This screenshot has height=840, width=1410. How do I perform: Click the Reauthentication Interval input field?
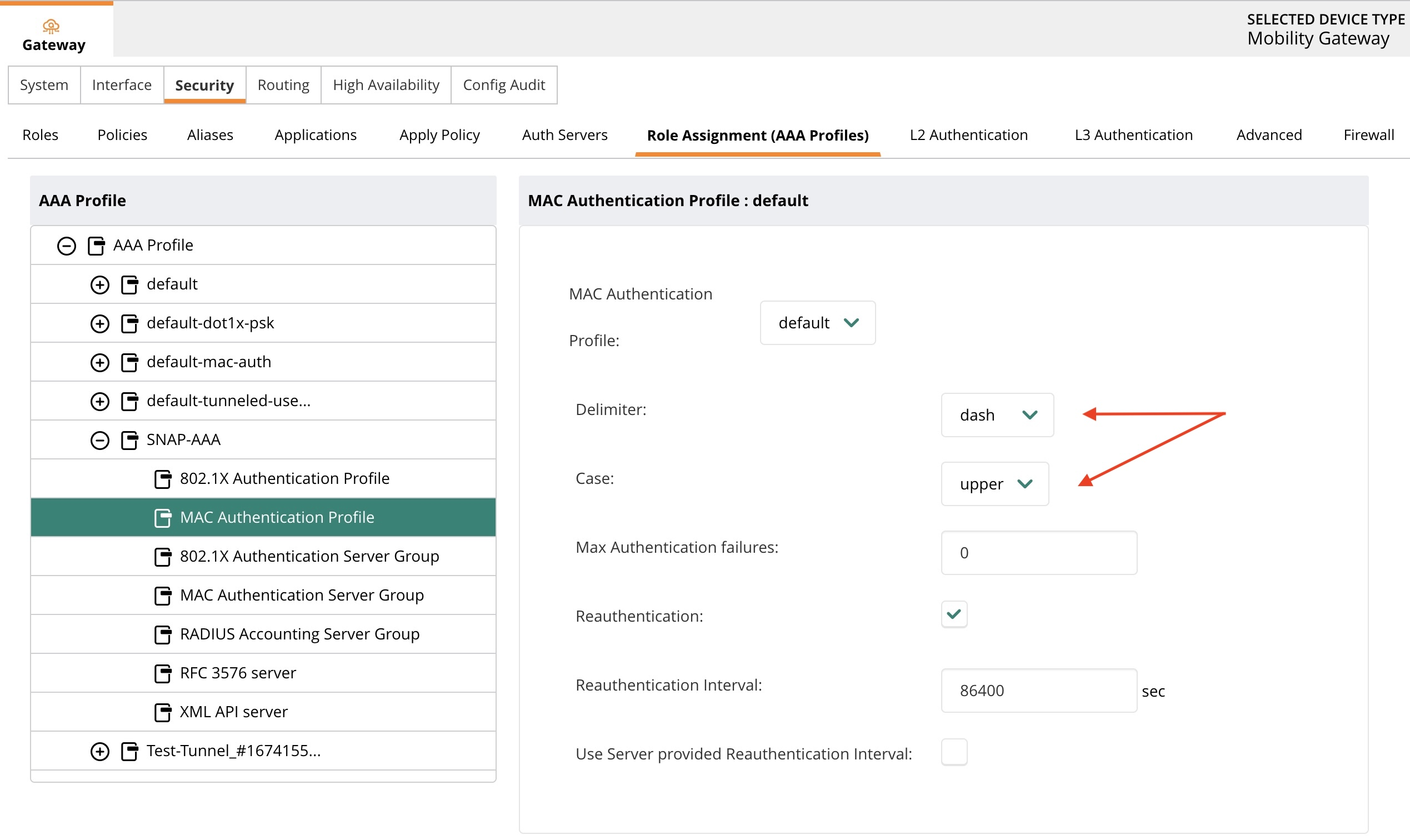1038,691
